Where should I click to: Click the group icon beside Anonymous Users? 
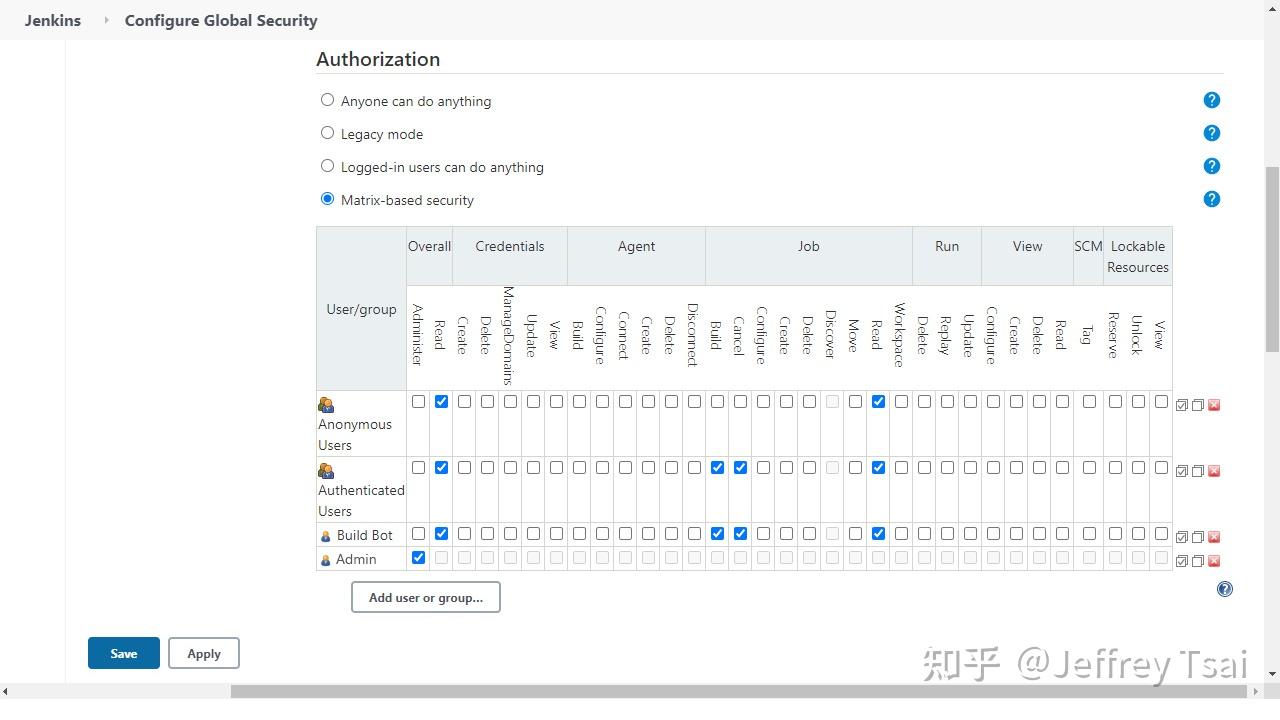coord(325,404)
